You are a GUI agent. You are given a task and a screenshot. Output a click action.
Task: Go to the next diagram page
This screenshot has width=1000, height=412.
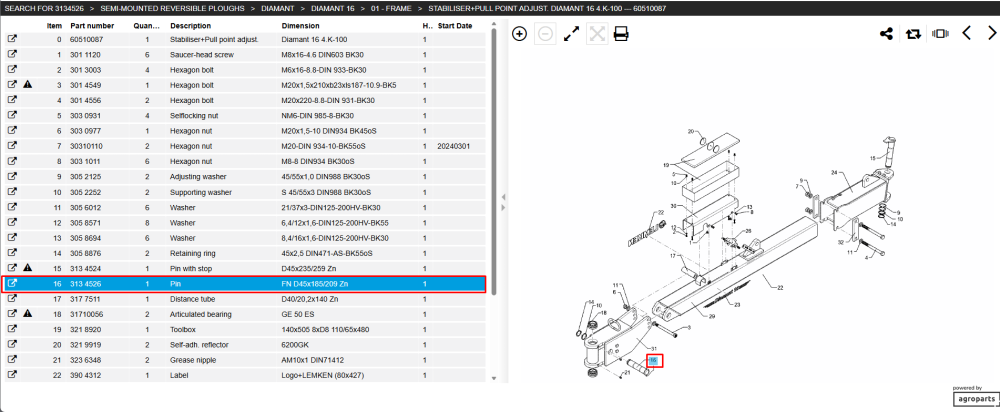990,34
